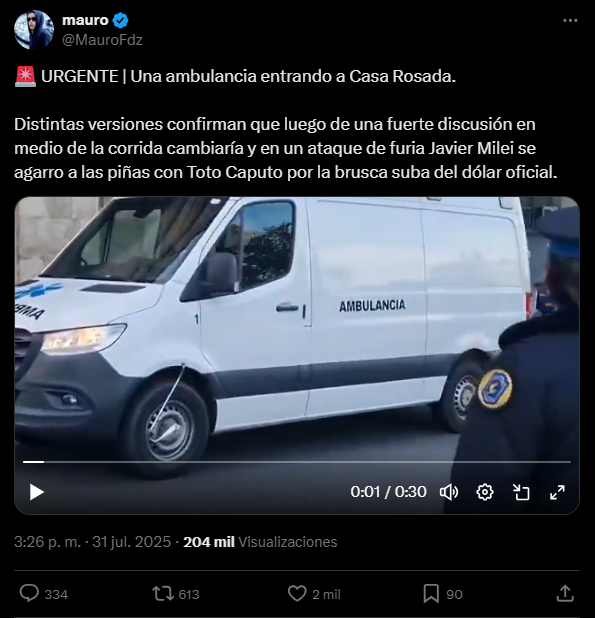Expand video to fullscreen
595x618 pixels.
tap(557, 492)
